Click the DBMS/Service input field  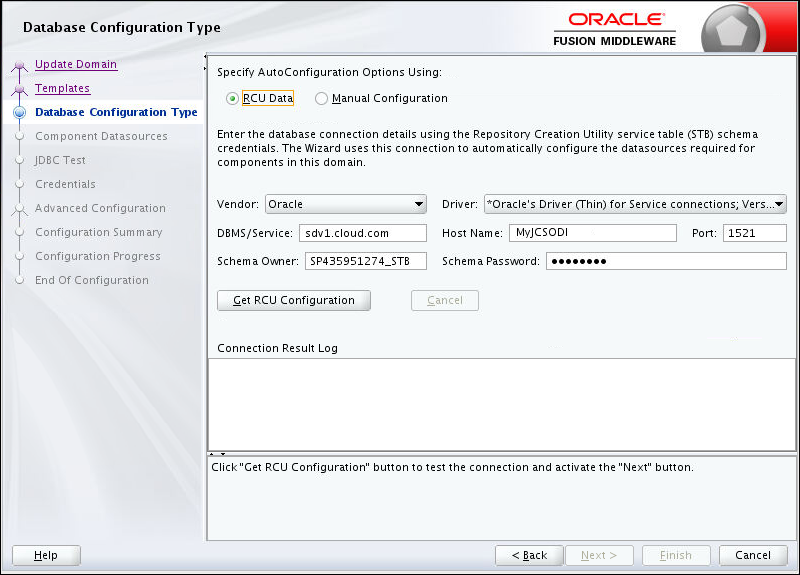point(363,233)
